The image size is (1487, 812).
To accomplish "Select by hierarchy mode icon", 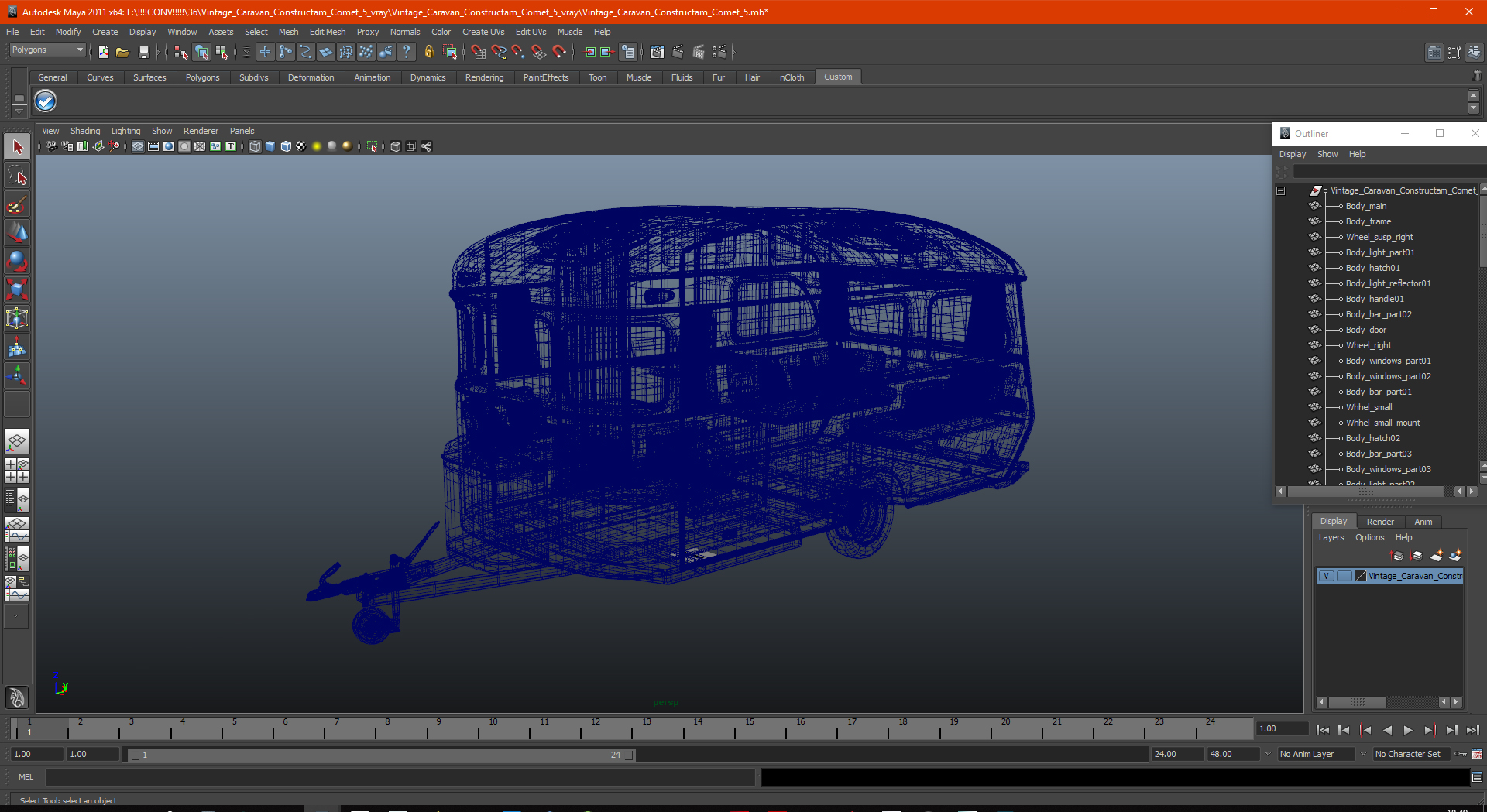I will [x=181, y=52].
